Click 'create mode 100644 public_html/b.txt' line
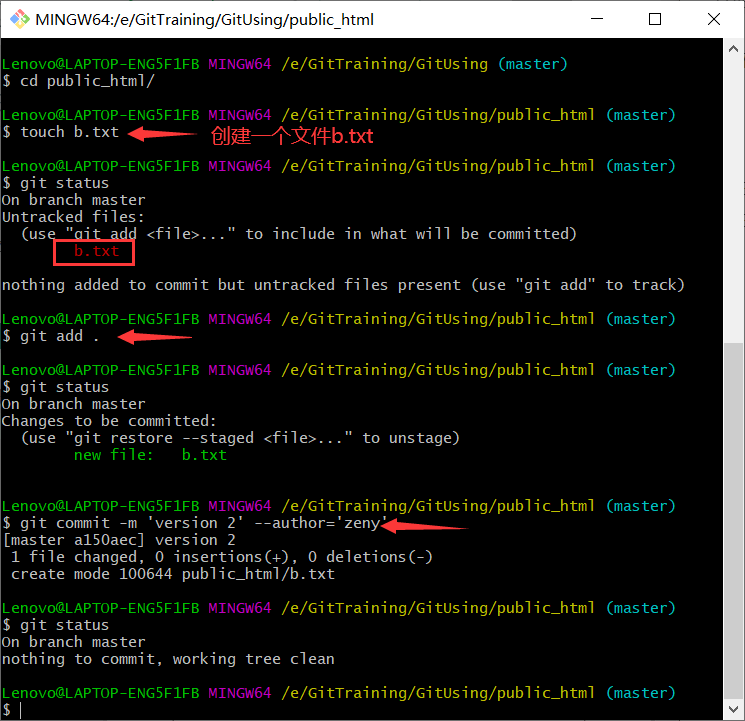Screen dimensions: 745x721 click(173, 574)
